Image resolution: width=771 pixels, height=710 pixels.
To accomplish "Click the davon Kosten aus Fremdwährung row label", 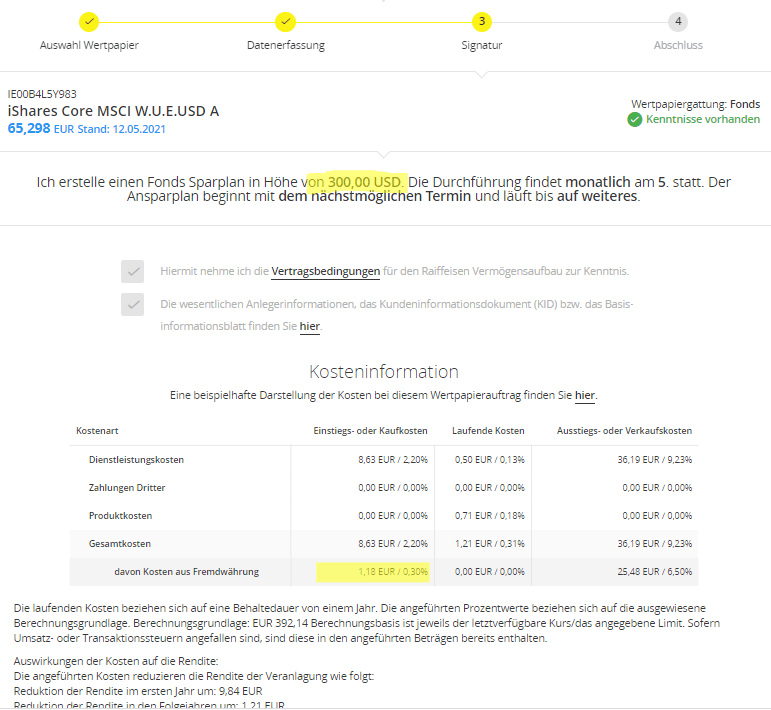I will (186, 572).
